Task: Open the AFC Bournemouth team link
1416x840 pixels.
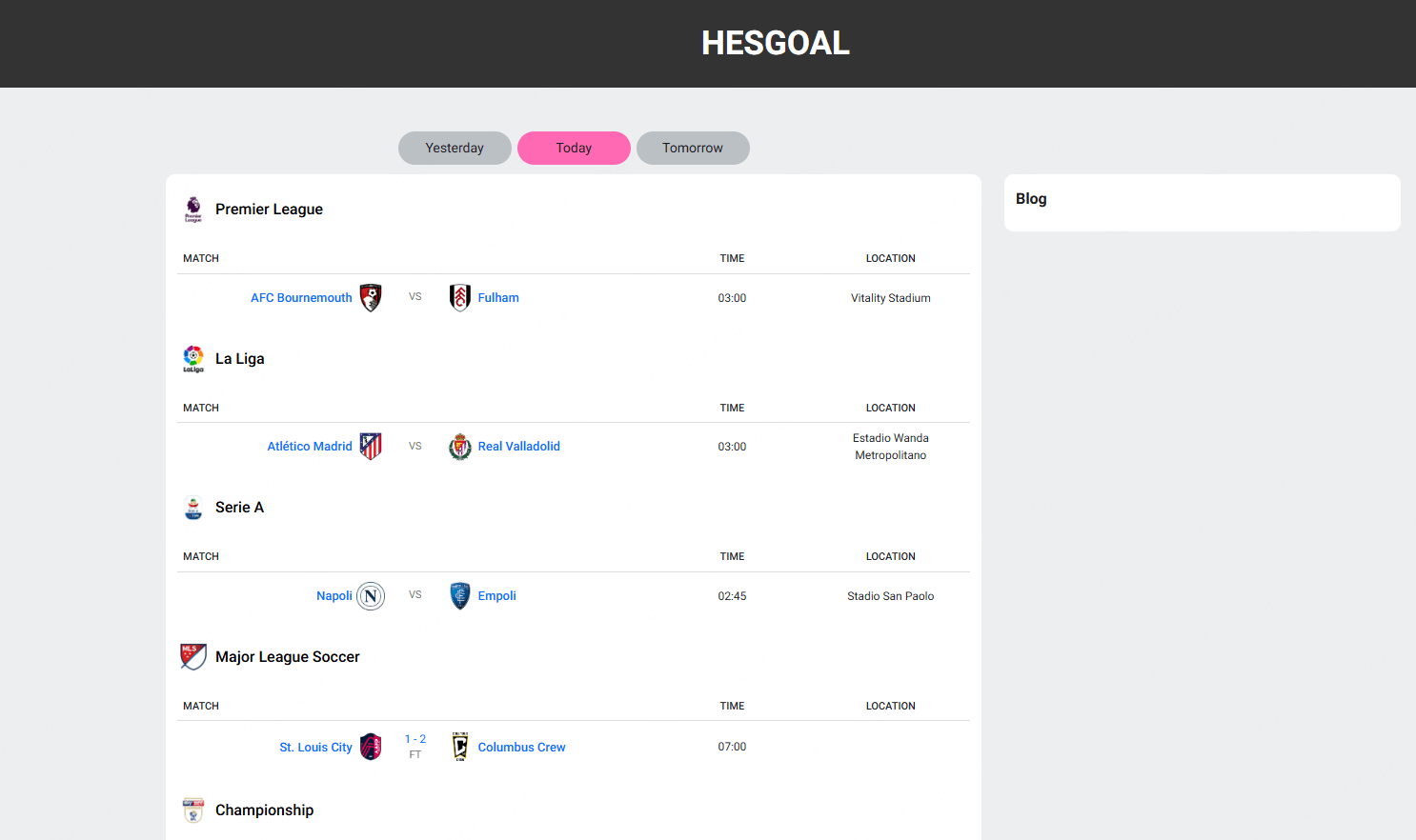Action: (x=301, y=298)
